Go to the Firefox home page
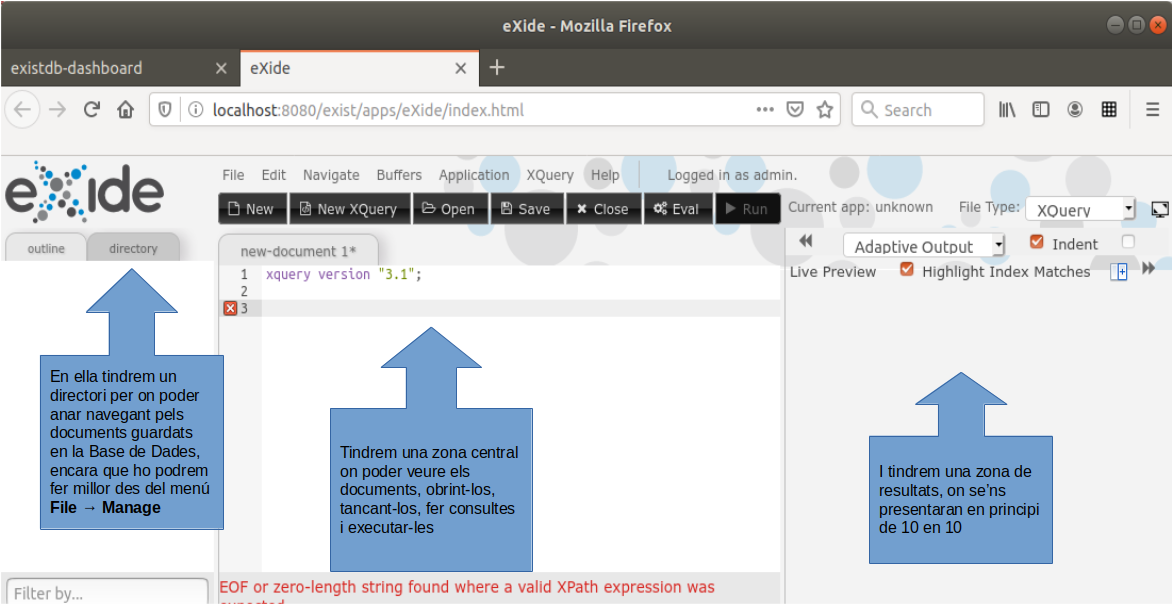Screen dimensions: 1172x605 pyautogui.click(x=126, y=111)
